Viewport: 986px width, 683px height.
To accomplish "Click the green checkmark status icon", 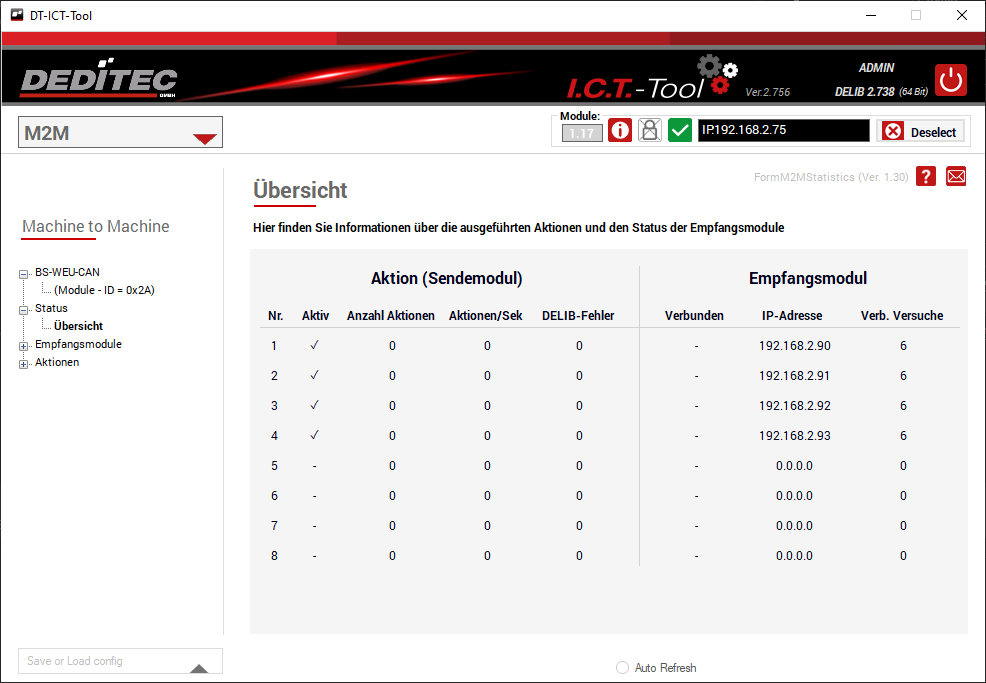I will pyautogui.click(x=680, y=131).
